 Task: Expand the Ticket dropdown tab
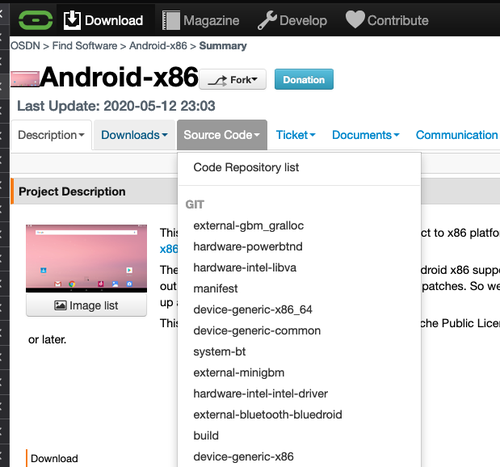[x=296, y=135]
